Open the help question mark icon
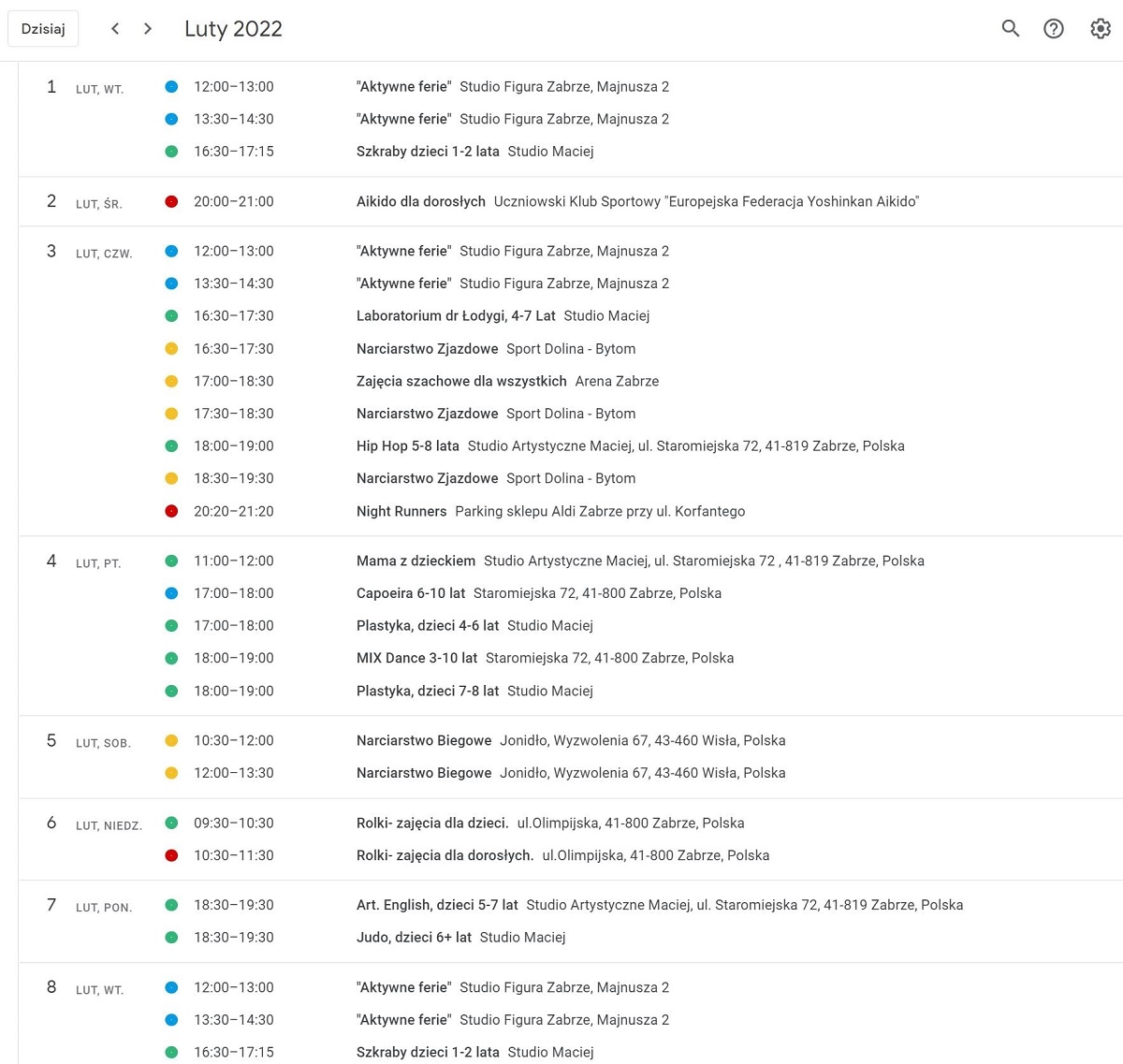This screenshot has width=1123, height=1064. tap(1054, 28)
